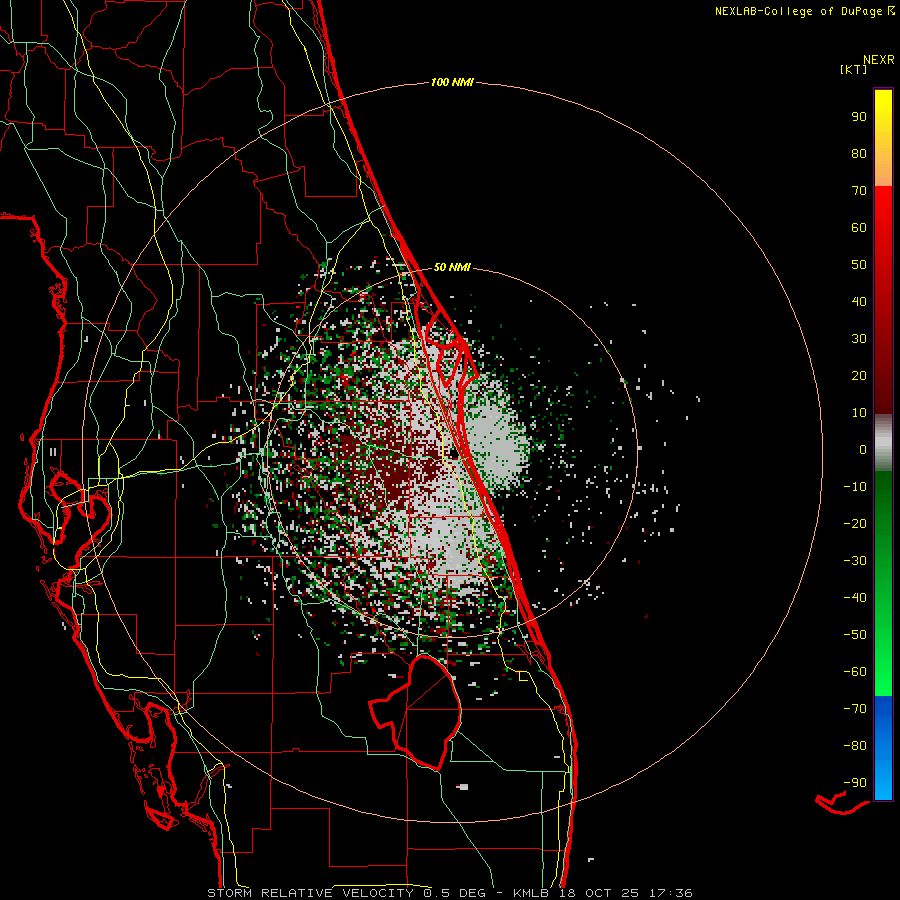Click the 70 value on velocity scale
Image resolution: width=900 pixels, height=900 pixels.
click(x=859, y=191)
